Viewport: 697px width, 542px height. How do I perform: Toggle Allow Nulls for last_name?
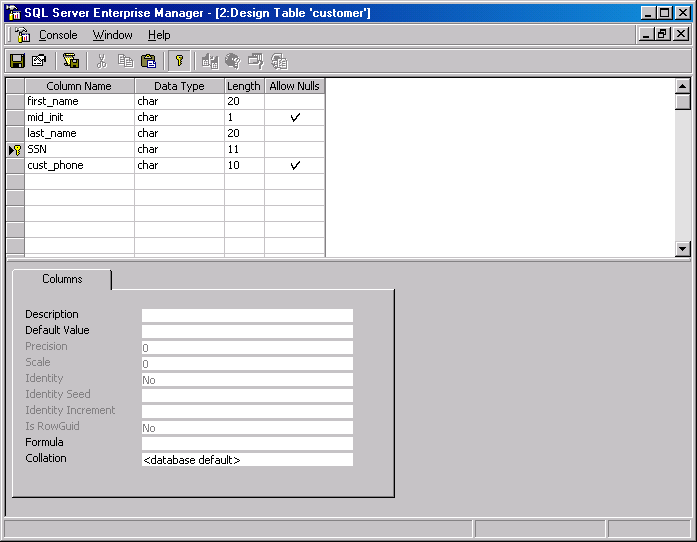tap(295, 133)
